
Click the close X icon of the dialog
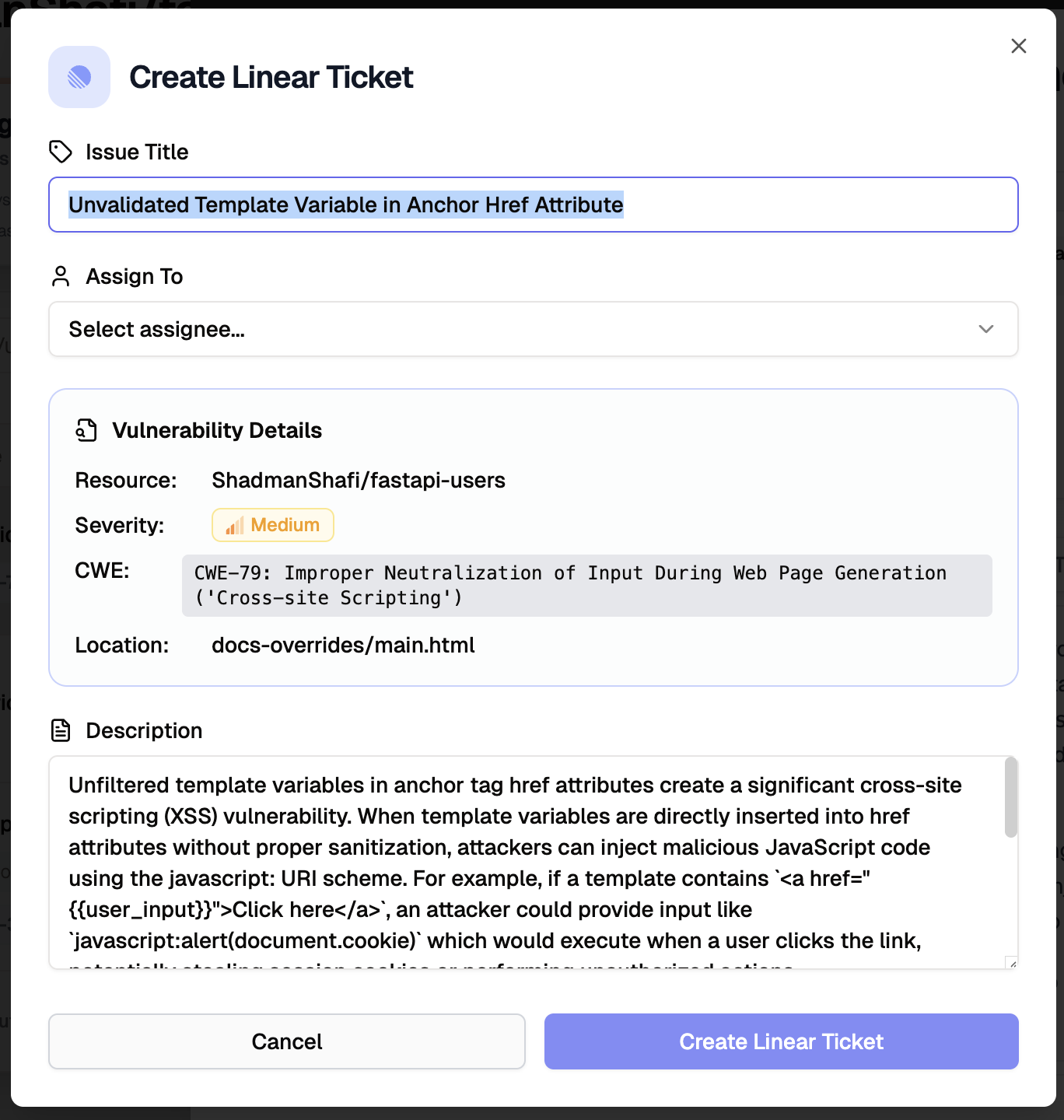(1018, 46)
